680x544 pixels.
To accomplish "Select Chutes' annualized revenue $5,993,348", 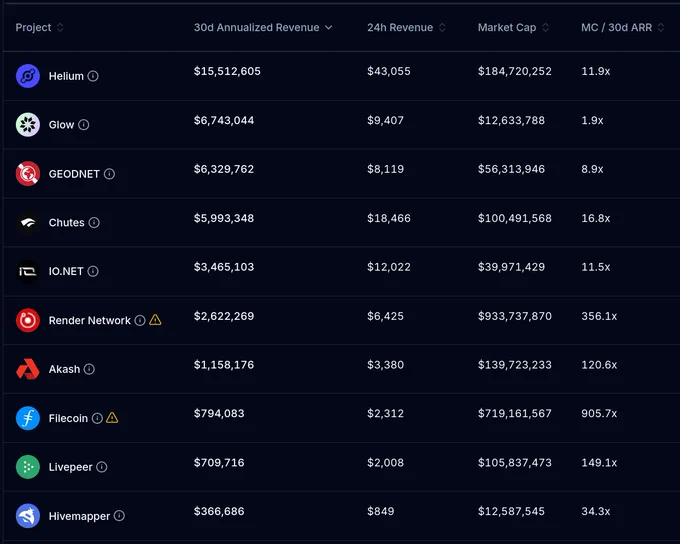I will tap(224, 218).
